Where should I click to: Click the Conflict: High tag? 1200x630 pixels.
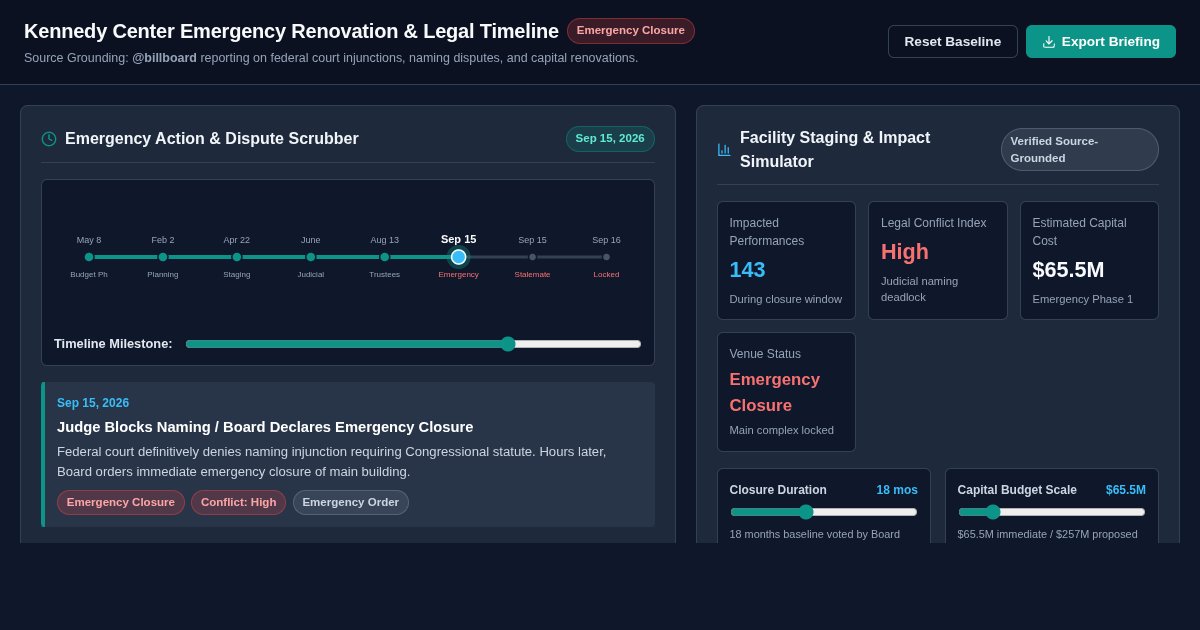(x=238, y=502)
